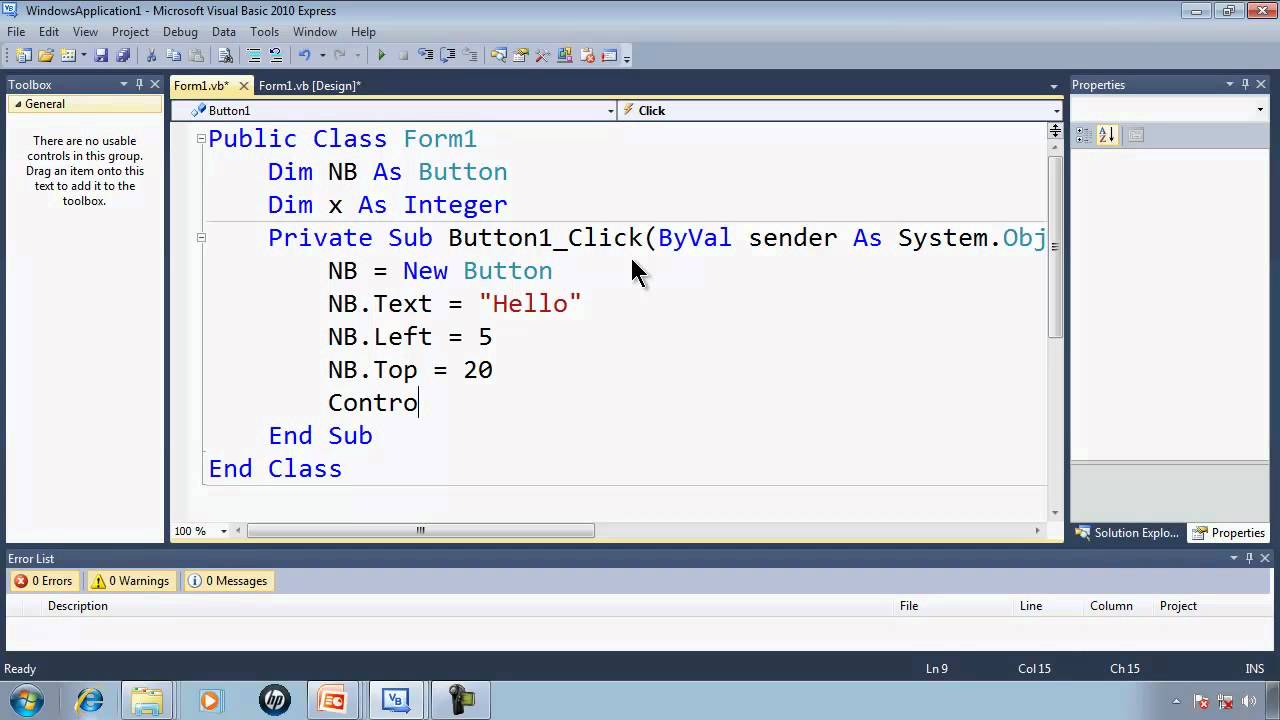Click the Error List toolbar icon

point(587,56)
